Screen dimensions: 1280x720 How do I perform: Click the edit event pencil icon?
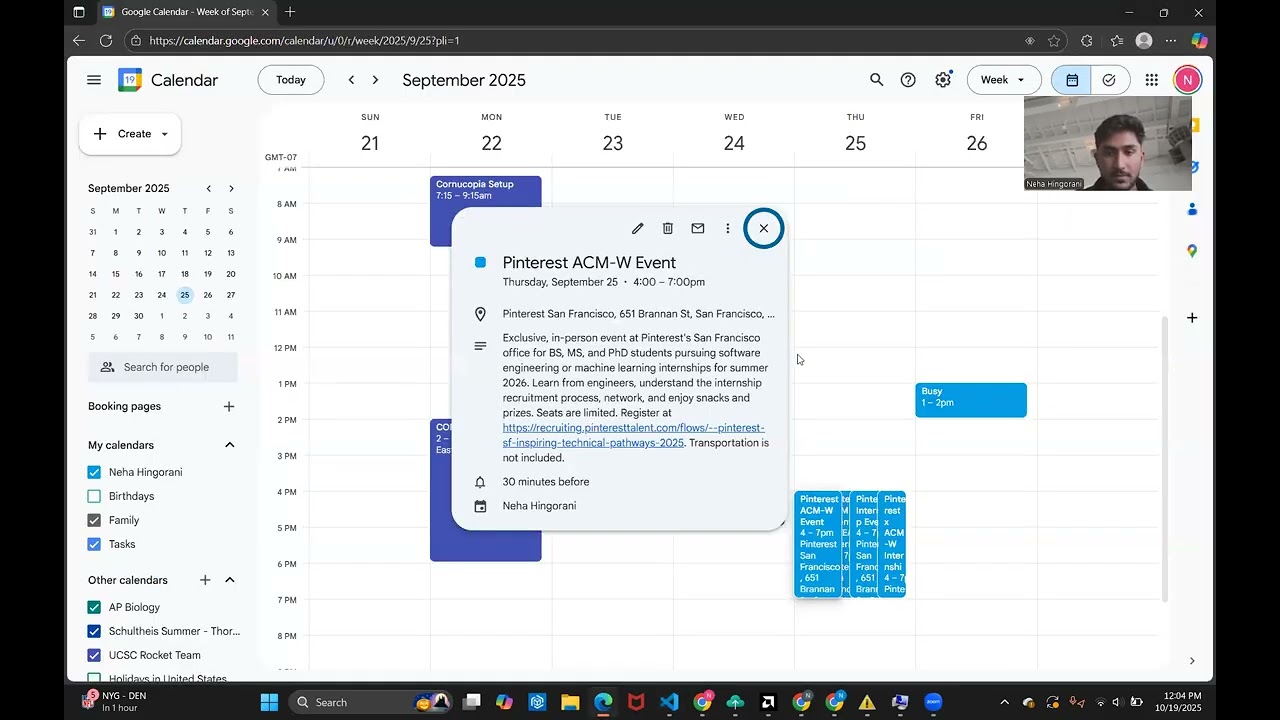[x=638, y=228]
